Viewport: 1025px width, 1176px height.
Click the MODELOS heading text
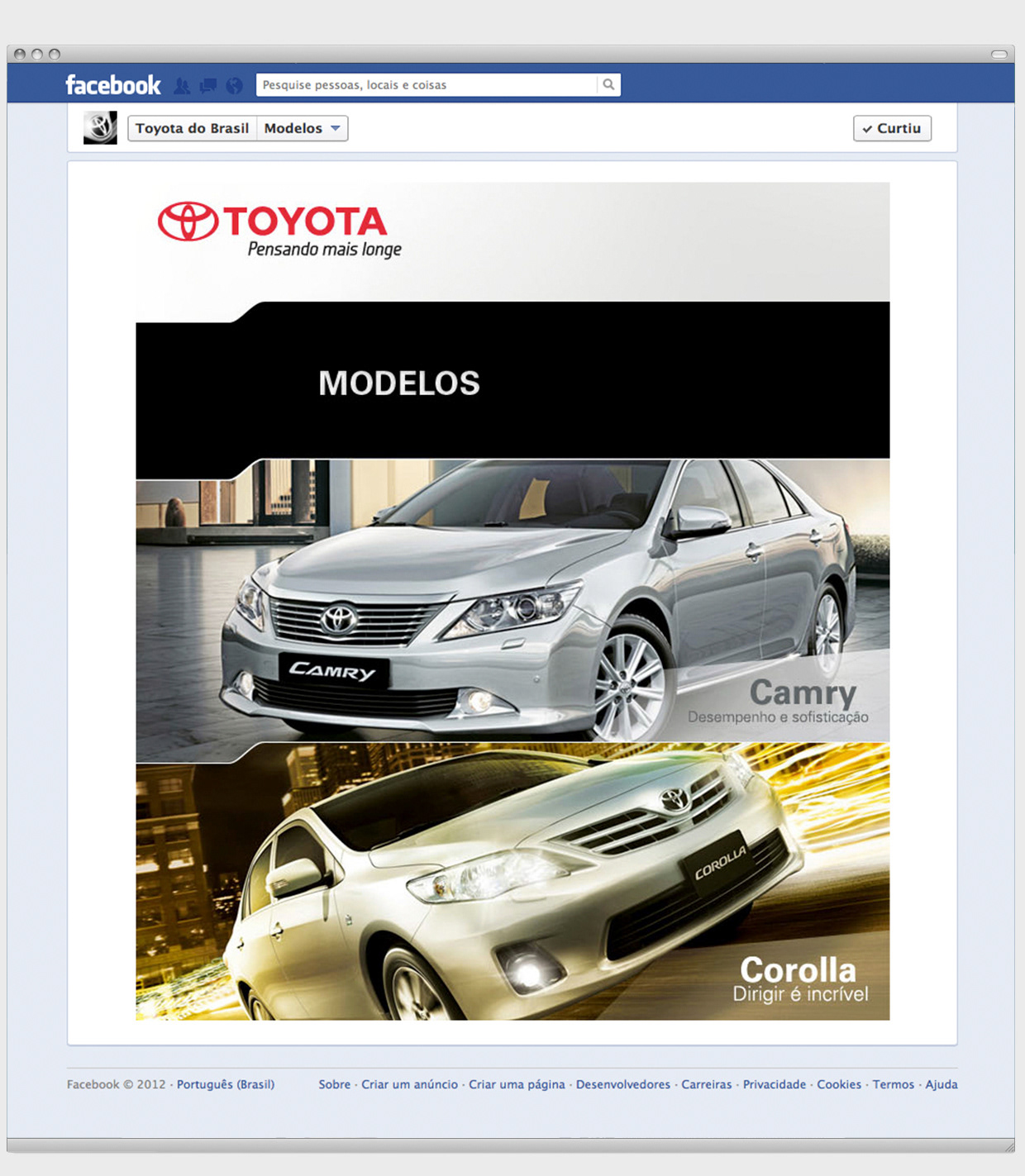coord(399,383)
